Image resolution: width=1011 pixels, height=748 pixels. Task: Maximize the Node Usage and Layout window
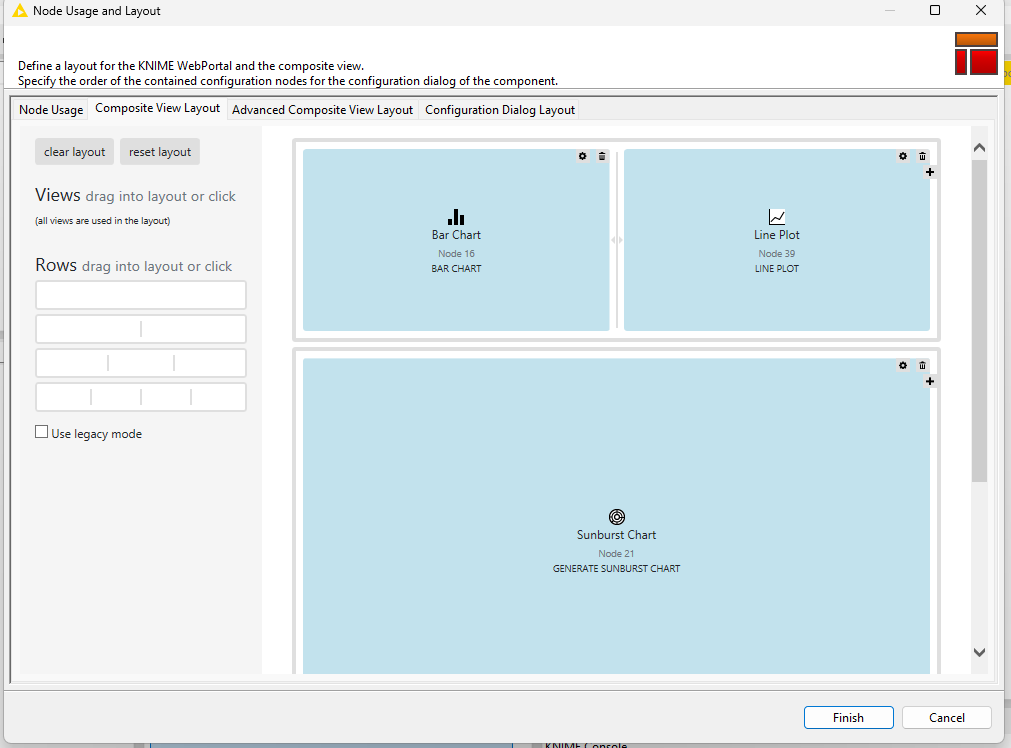(x=935, y=10)
